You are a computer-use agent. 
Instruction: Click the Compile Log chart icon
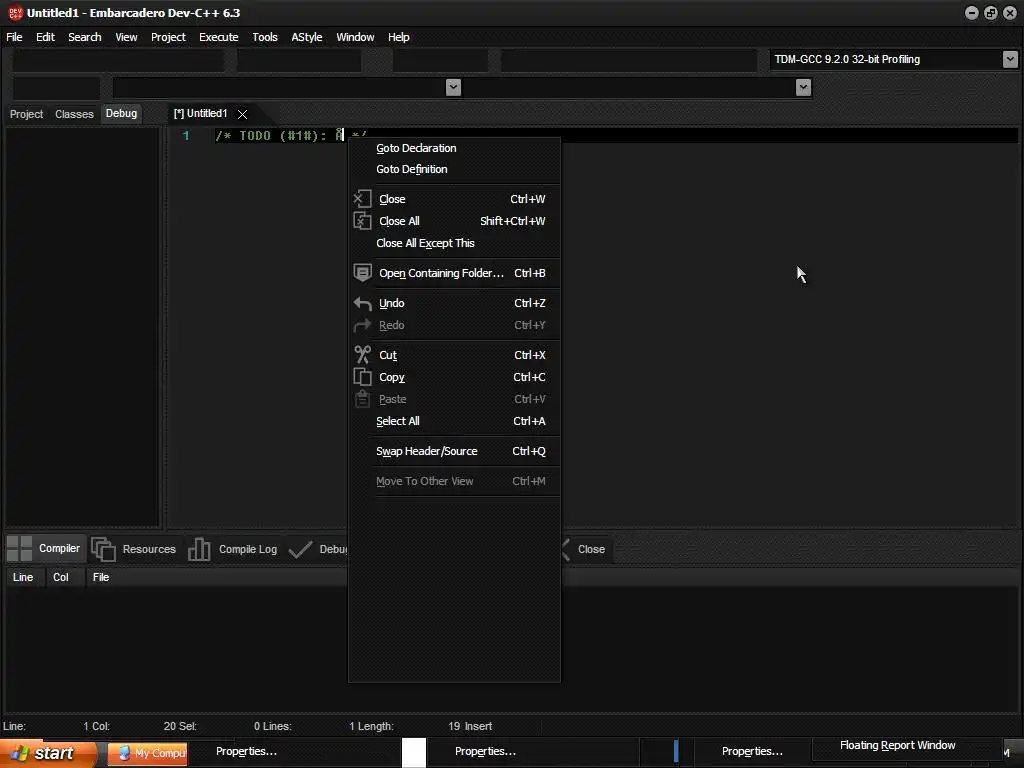pyautogui.click(x=199, y=549)
